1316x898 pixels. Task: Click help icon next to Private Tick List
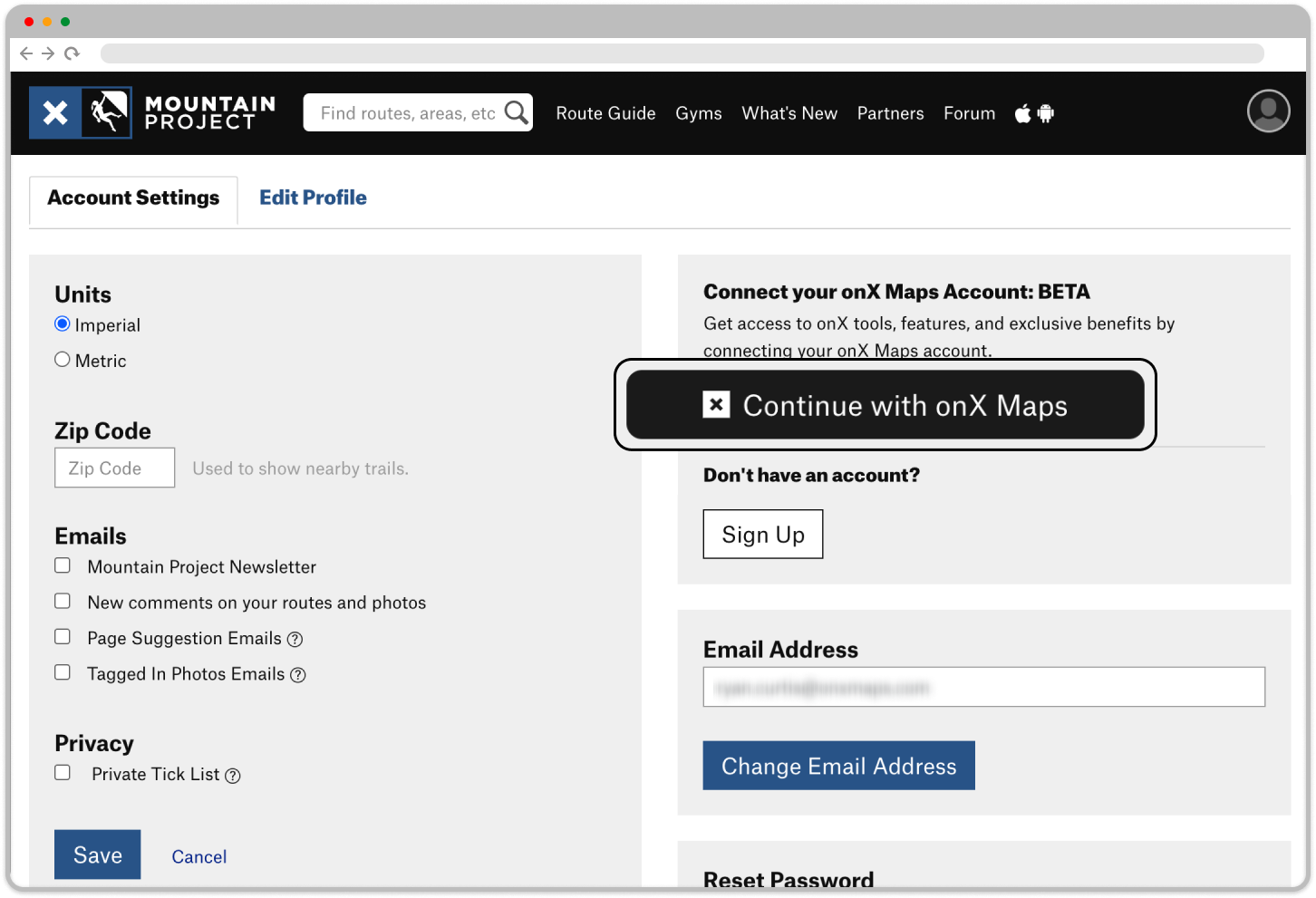tap(233, 776)
